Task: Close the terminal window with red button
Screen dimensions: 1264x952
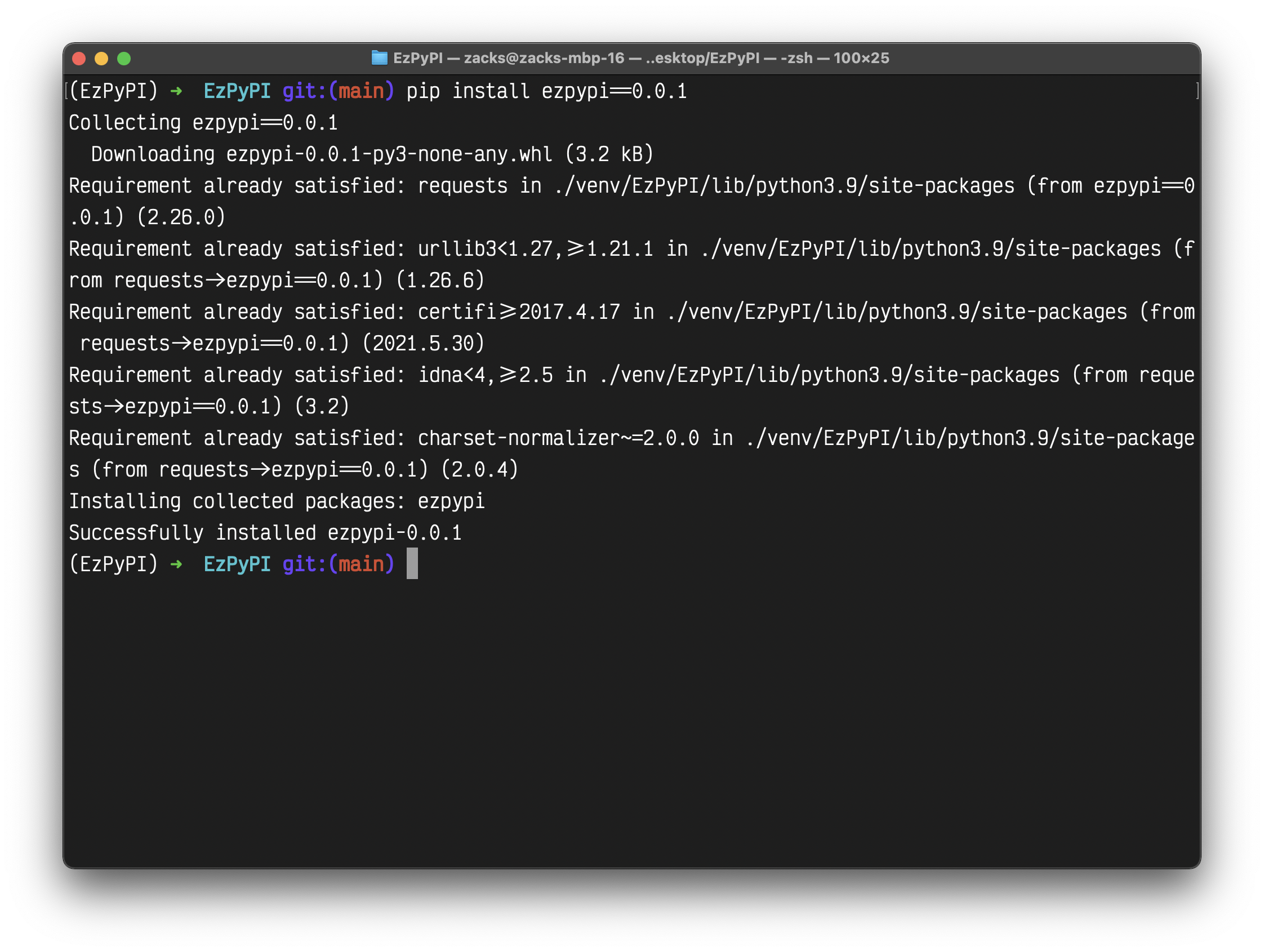Action: tap(79, 58)
